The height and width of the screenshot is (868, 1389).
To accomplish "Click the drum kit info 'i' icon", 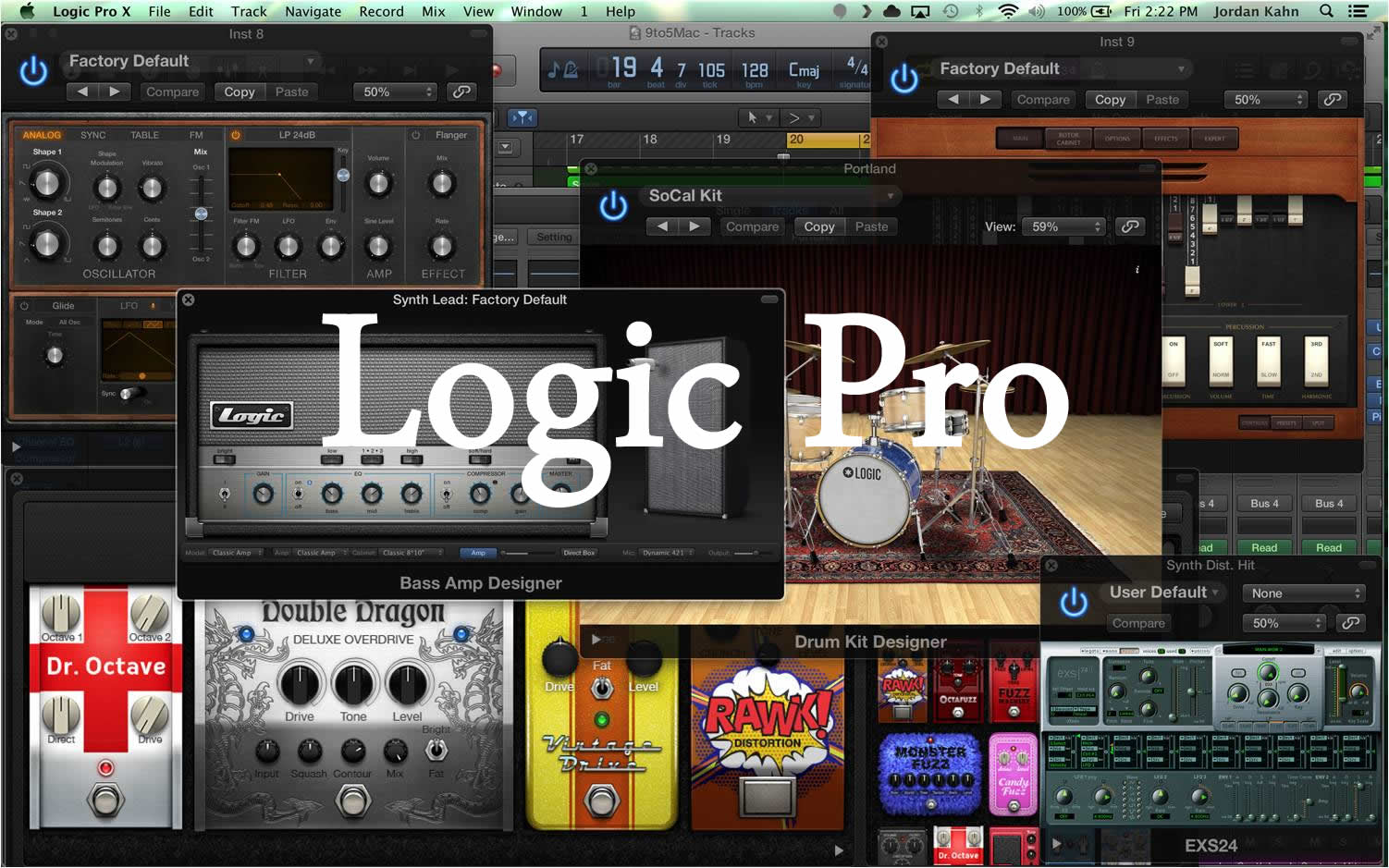I will tap(1137, 270).
